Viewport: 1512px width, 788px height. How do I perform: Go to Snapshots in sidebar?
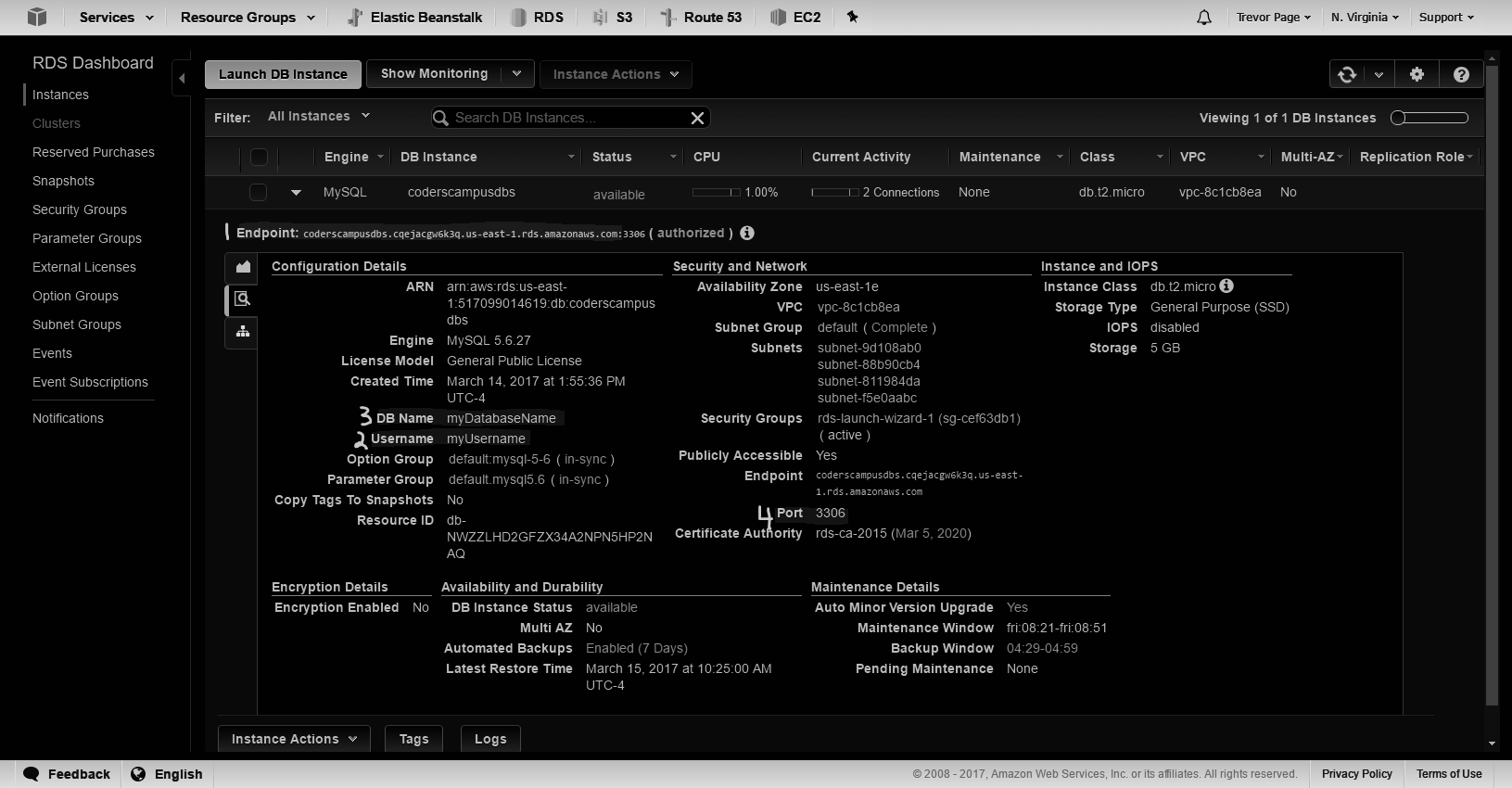[63, 181]
